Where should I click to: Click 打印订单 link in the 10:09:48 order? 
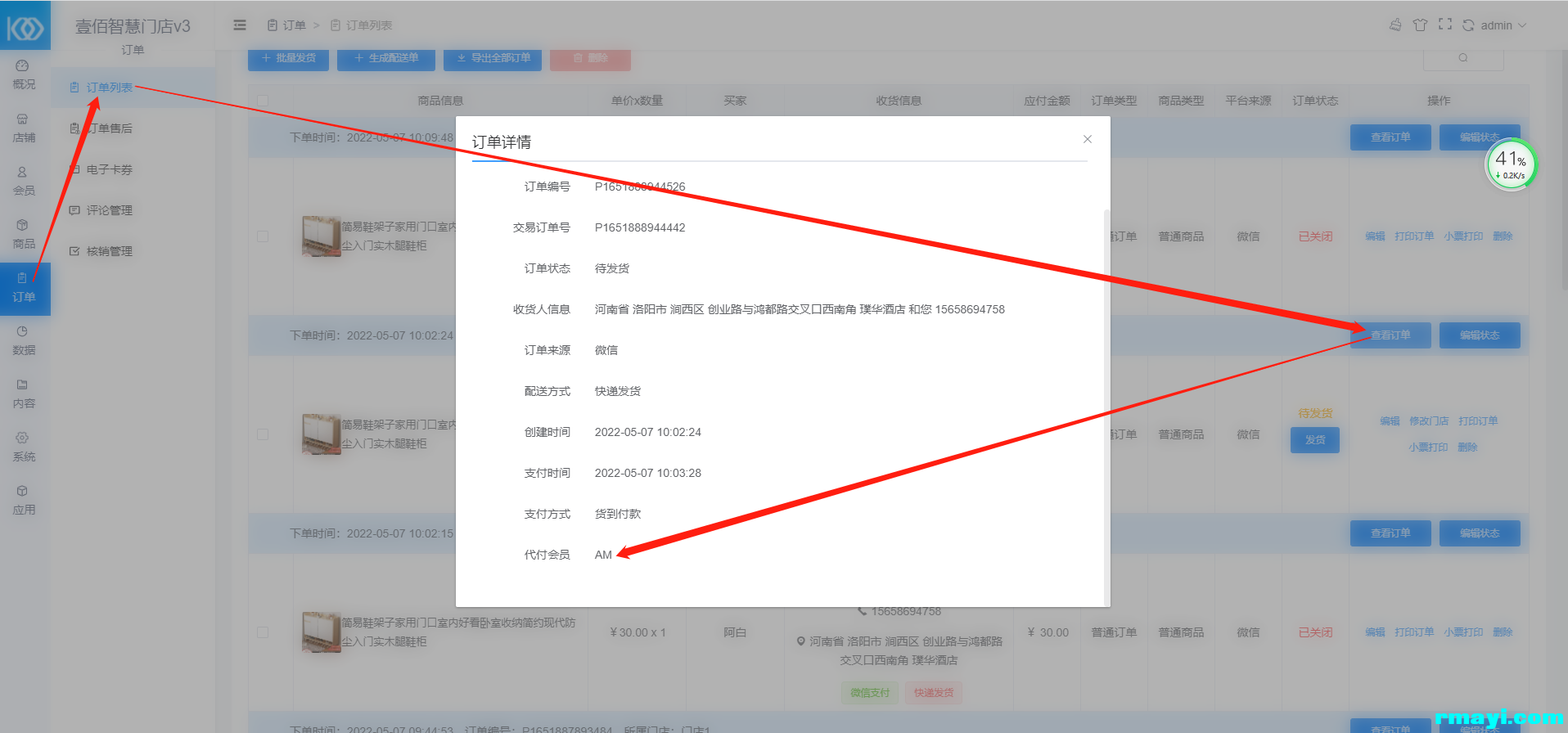coord(1414,236)
